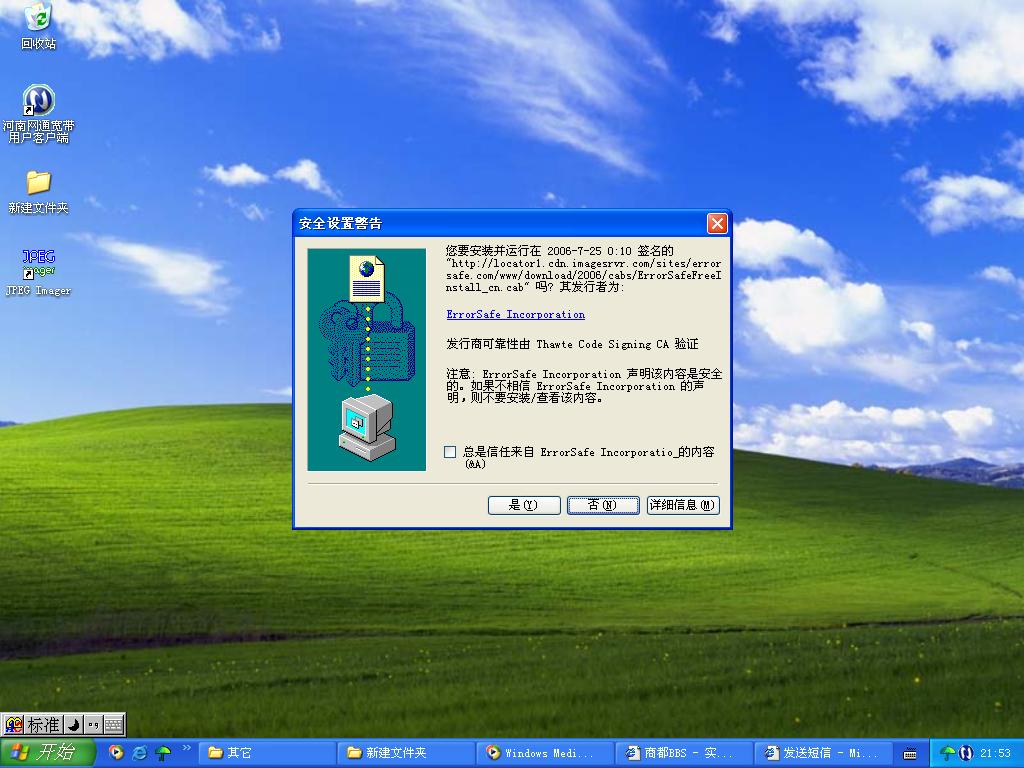Screen dimensions: 1024x768
Task: Click the 21:53 taskbar clock
Action: pyautogui.click(x=995, y=753)
